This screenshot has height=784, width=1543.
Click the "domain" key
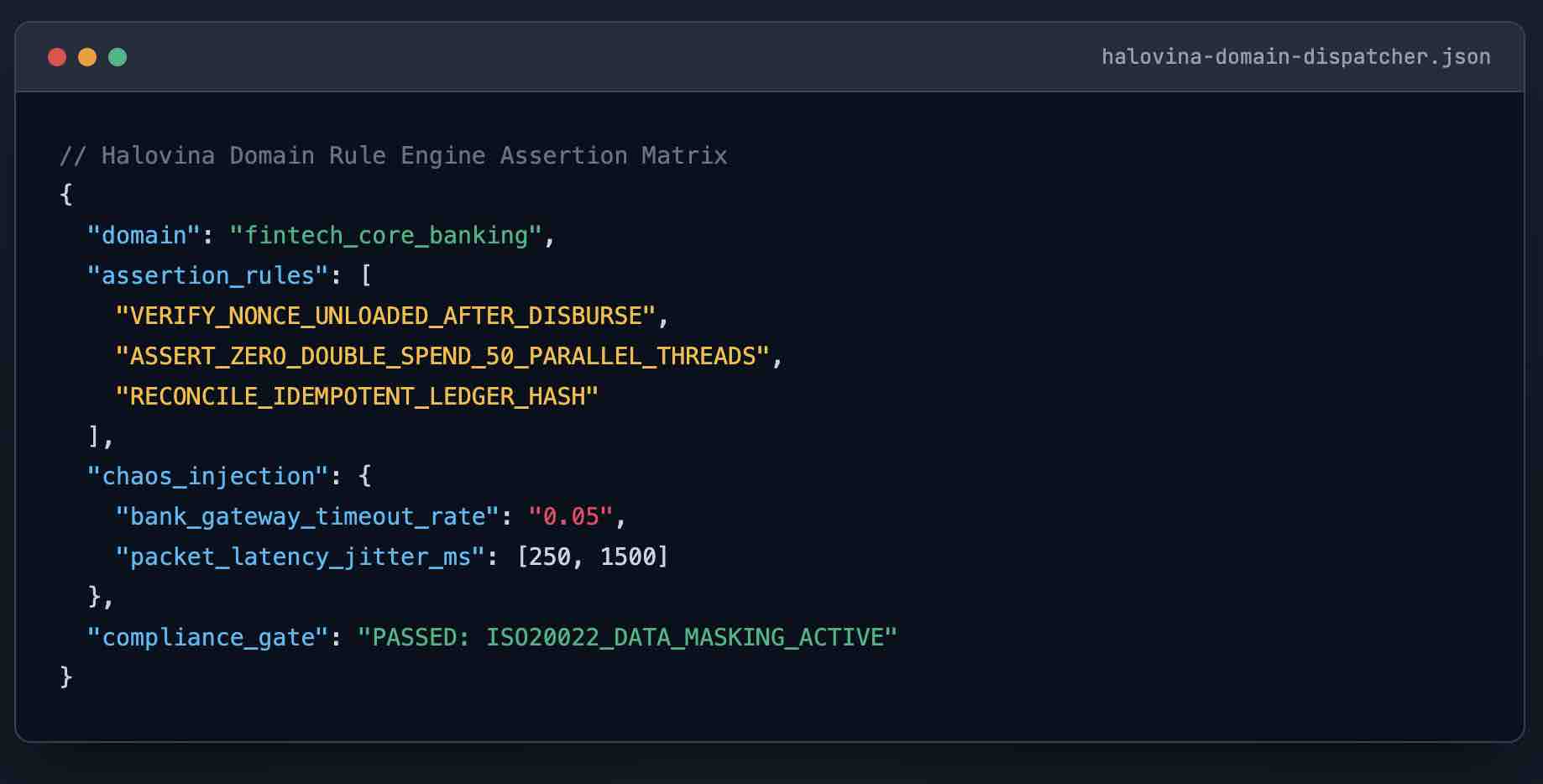(x=144, y=235)
